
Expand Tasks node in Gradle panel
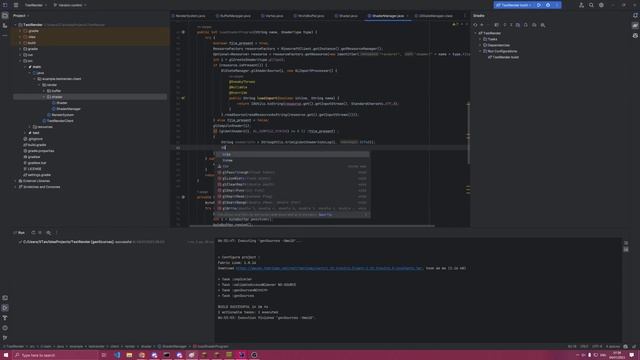[x=480, y=39]
